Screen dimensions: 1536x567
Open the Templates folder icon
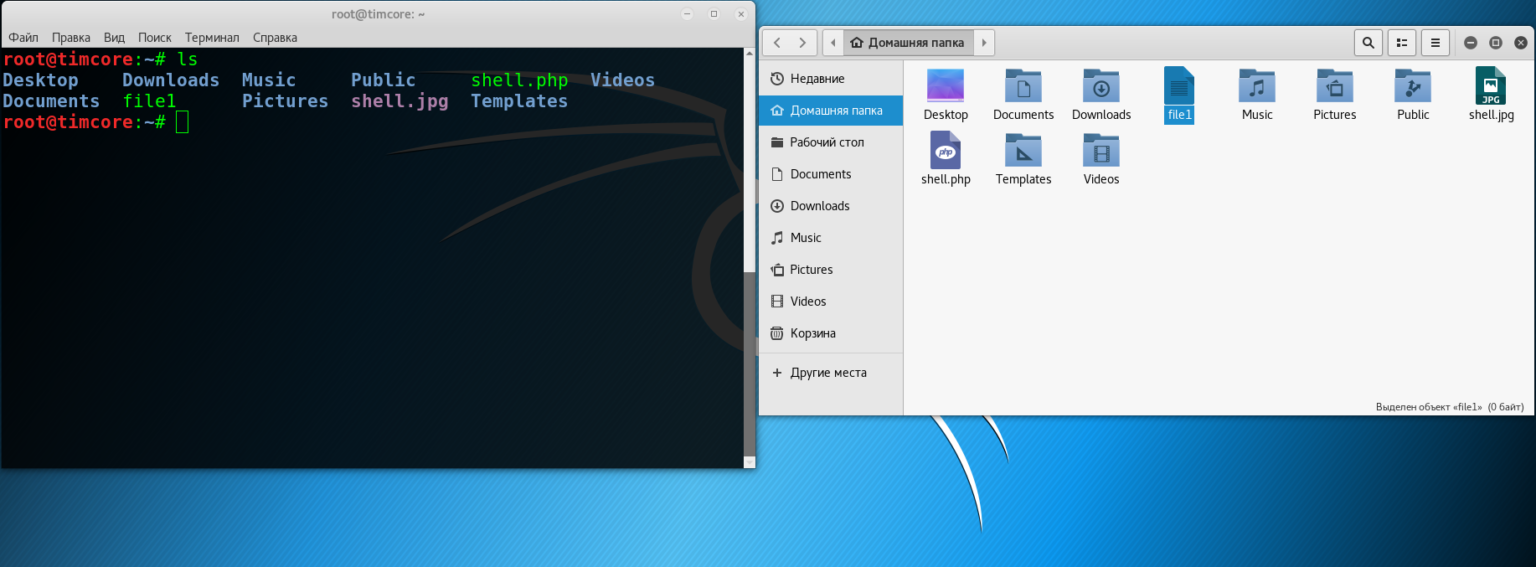click(x=1023, y=151)
